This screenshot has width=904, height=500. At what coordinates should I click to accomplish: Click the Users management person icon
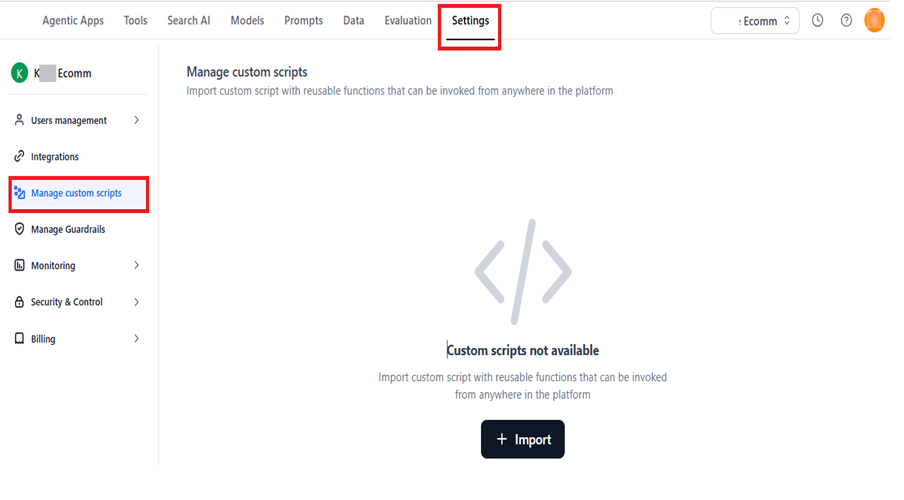pyautogui.click(x=19, y=121)
